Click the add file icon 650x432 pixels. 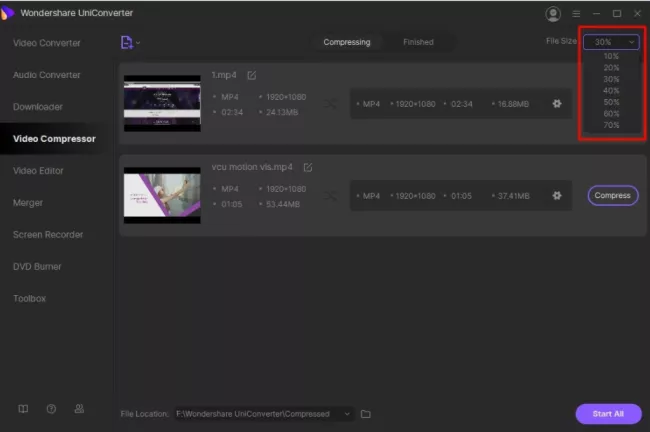point(126,42)
